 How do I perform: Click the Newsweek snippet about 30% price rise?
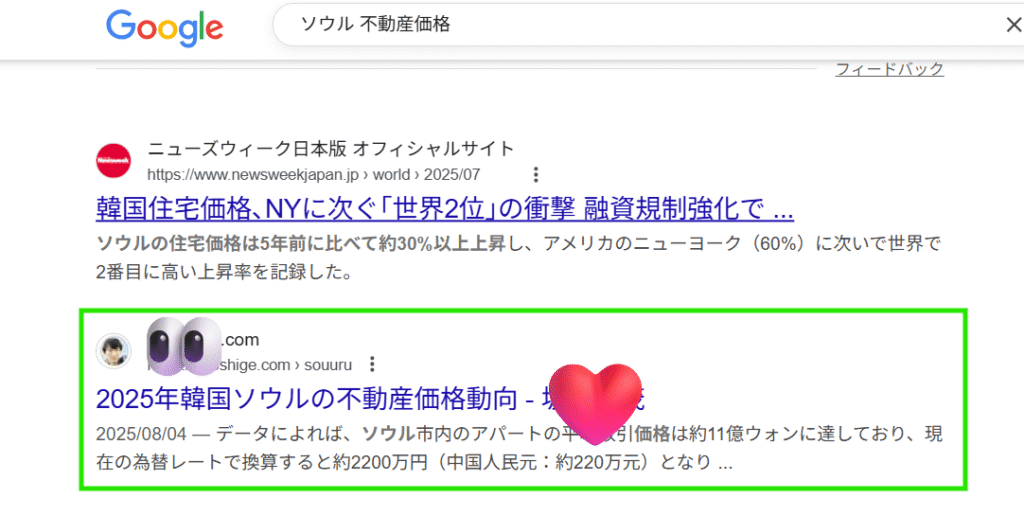tap(519, 258)
